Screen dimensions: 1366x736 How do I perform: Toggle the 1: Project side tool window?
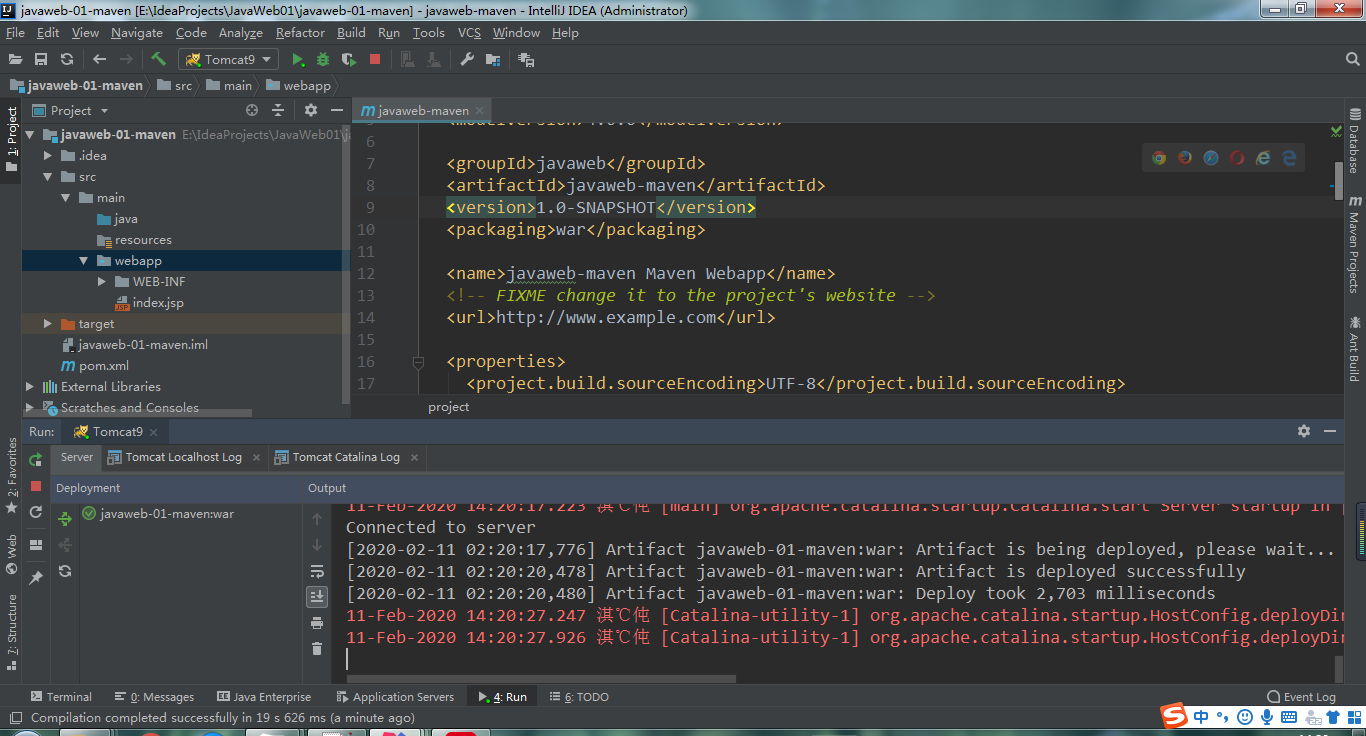[11, 140]
